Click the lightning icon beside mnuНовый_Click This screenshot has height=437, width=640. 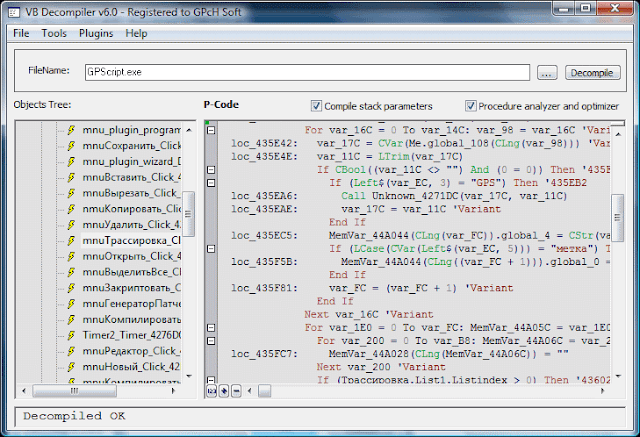click(x=71, y=367)
